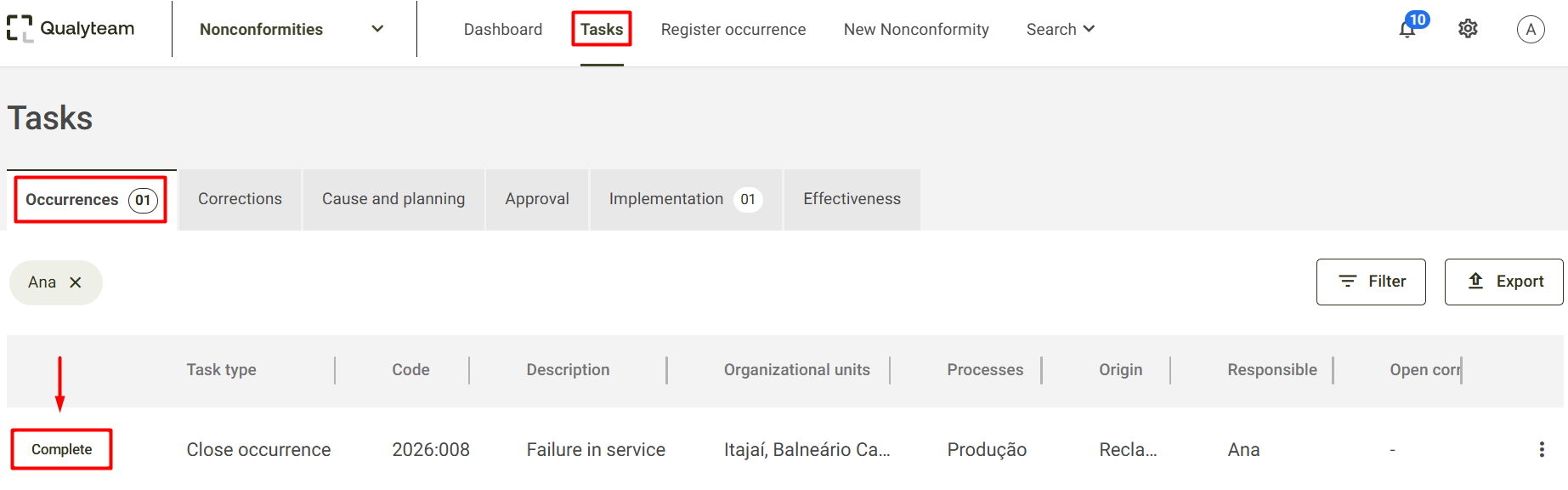The height and width of the screenshot is (490, 1568).
Task: Switch to Cause and planning tab
Action: point(393,199)
